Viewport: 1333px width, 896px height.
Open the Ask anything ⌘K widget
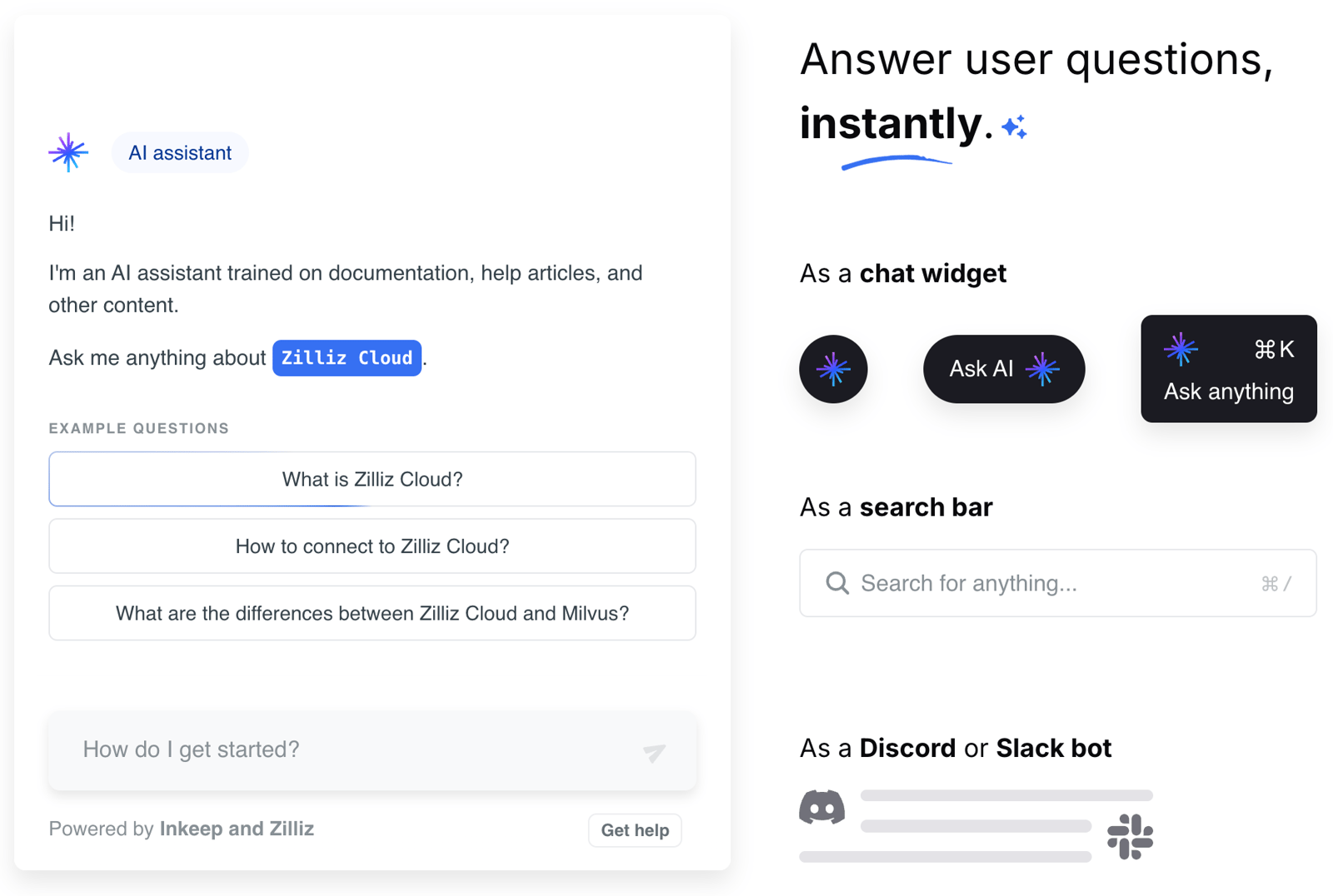[x=1229, y=369]
